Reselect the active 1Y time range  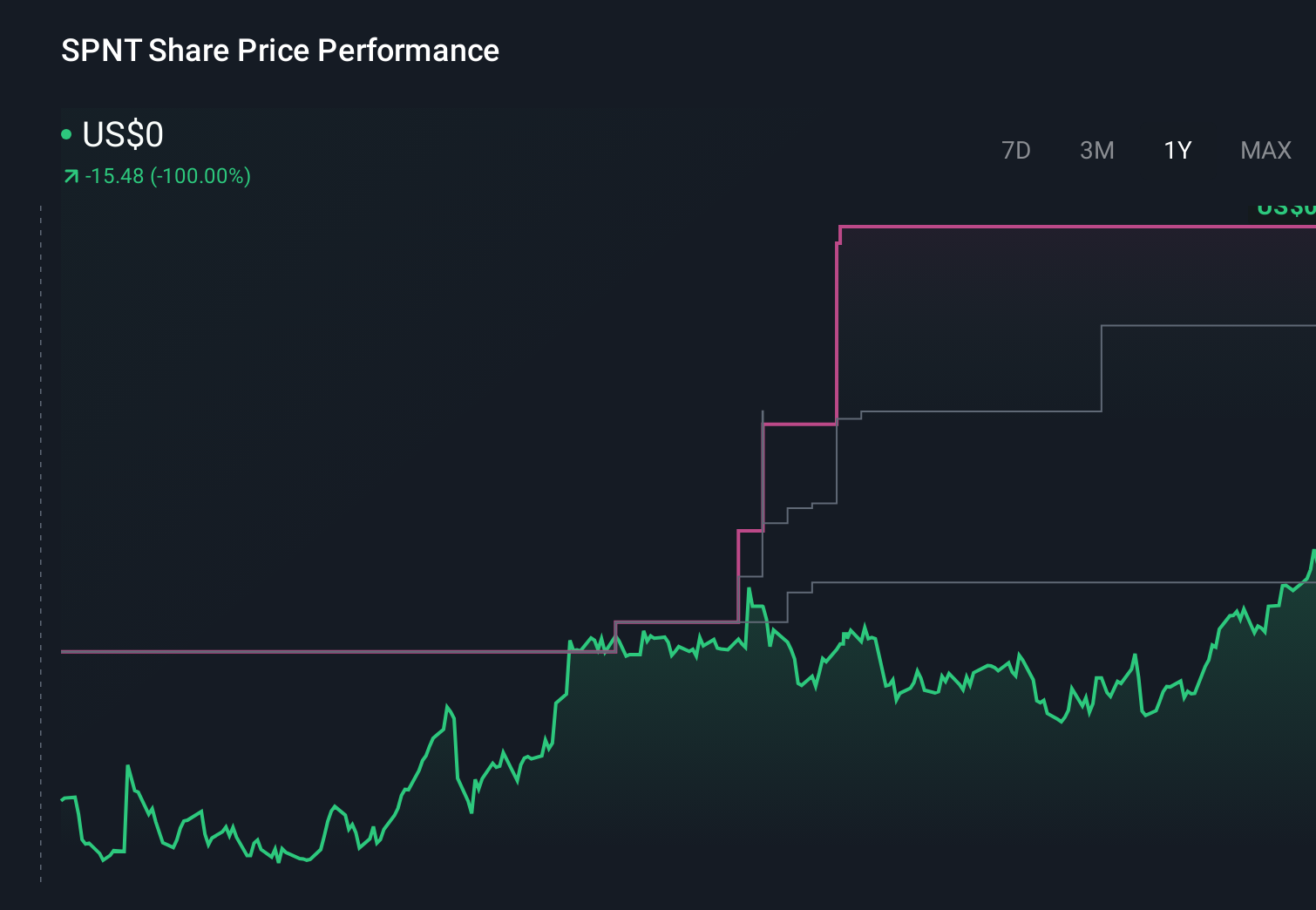coord(1177,150)
